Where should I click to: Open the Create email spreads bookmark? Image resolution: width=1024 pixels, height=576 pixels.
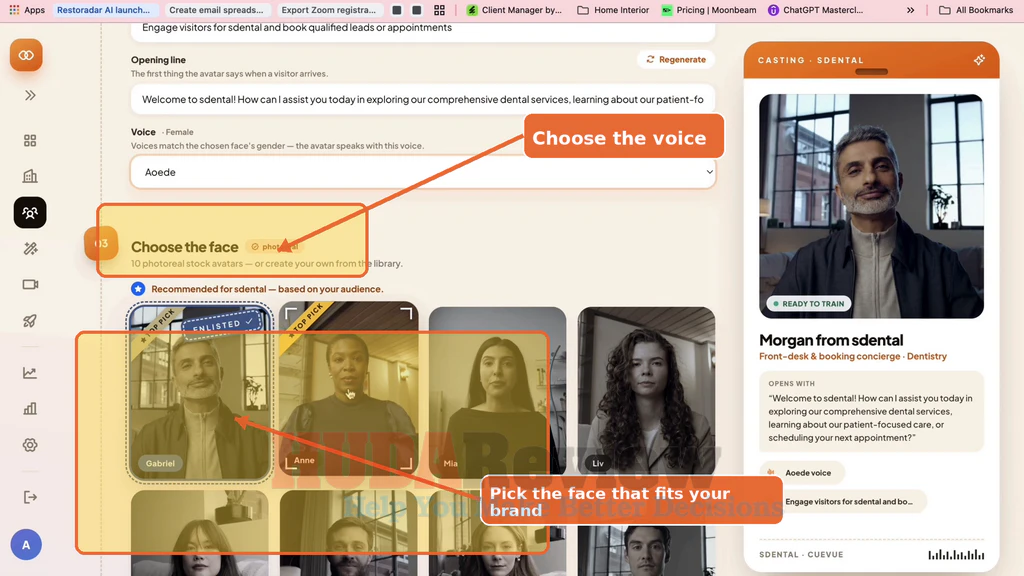click(x=216, y=10)
